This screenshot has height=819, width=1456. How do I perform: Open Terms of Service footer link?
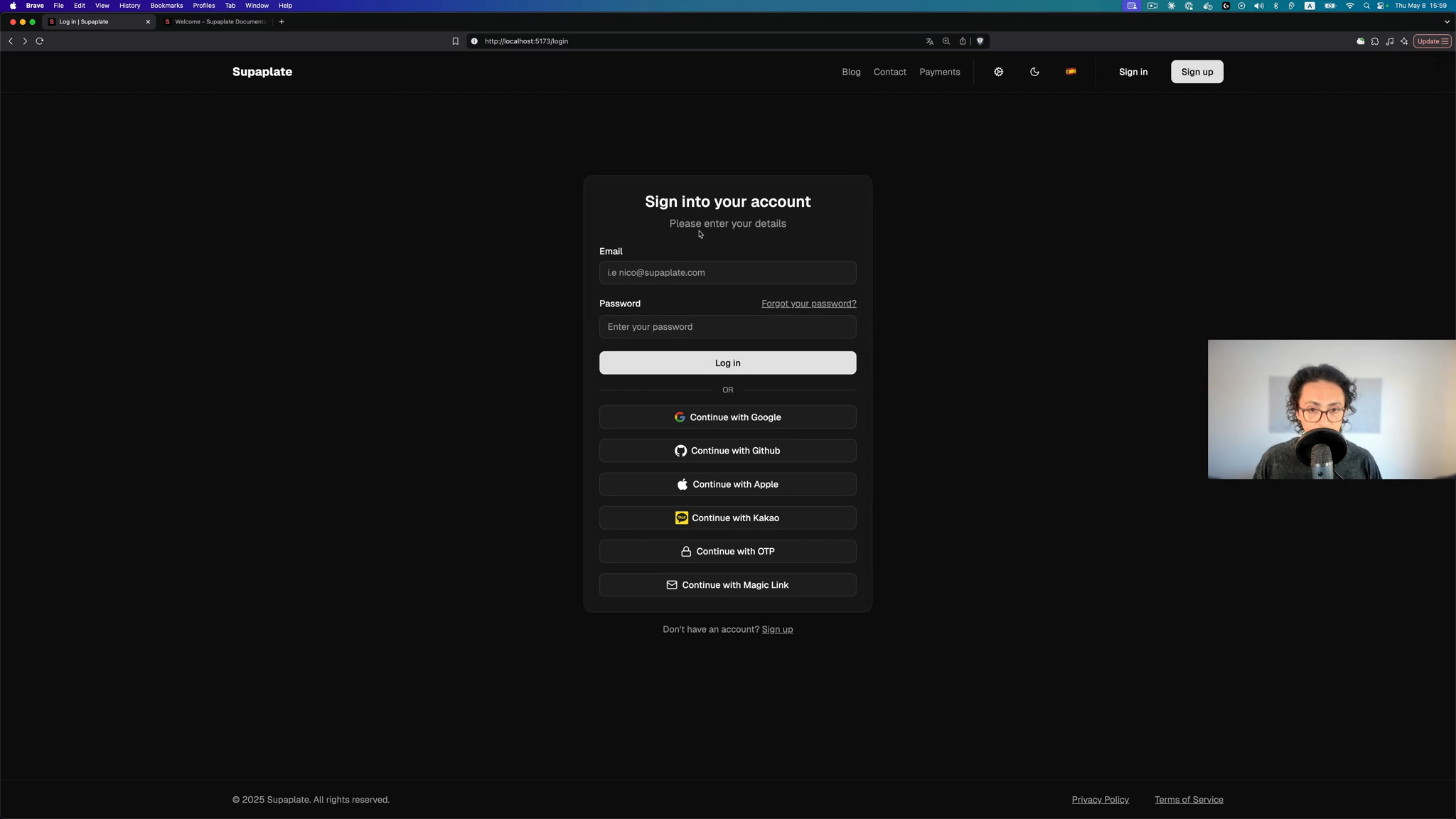pos(1189,800)
